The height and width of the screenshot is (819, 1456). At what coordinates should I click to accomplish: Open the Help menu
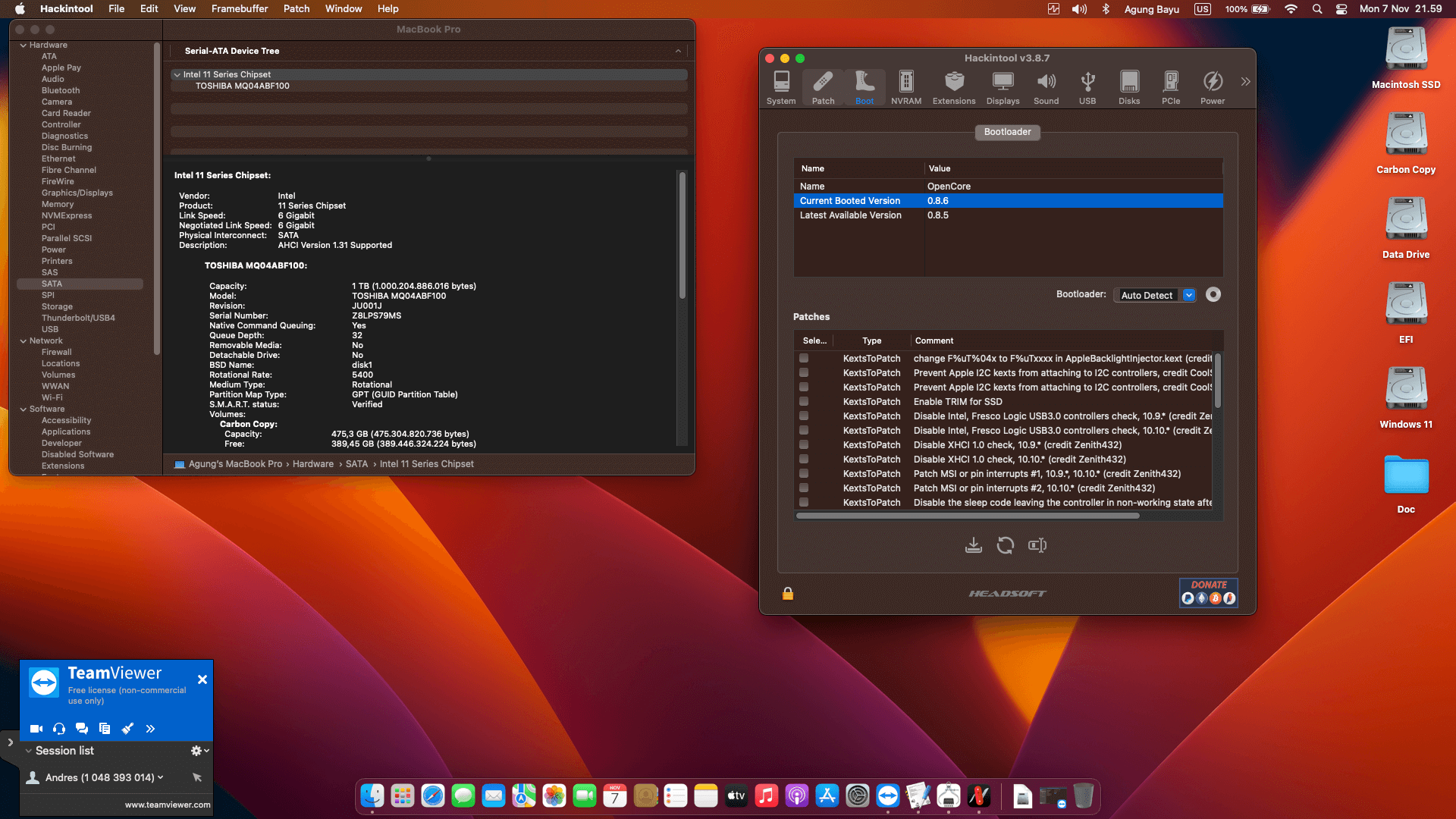(x=388, y=9)
